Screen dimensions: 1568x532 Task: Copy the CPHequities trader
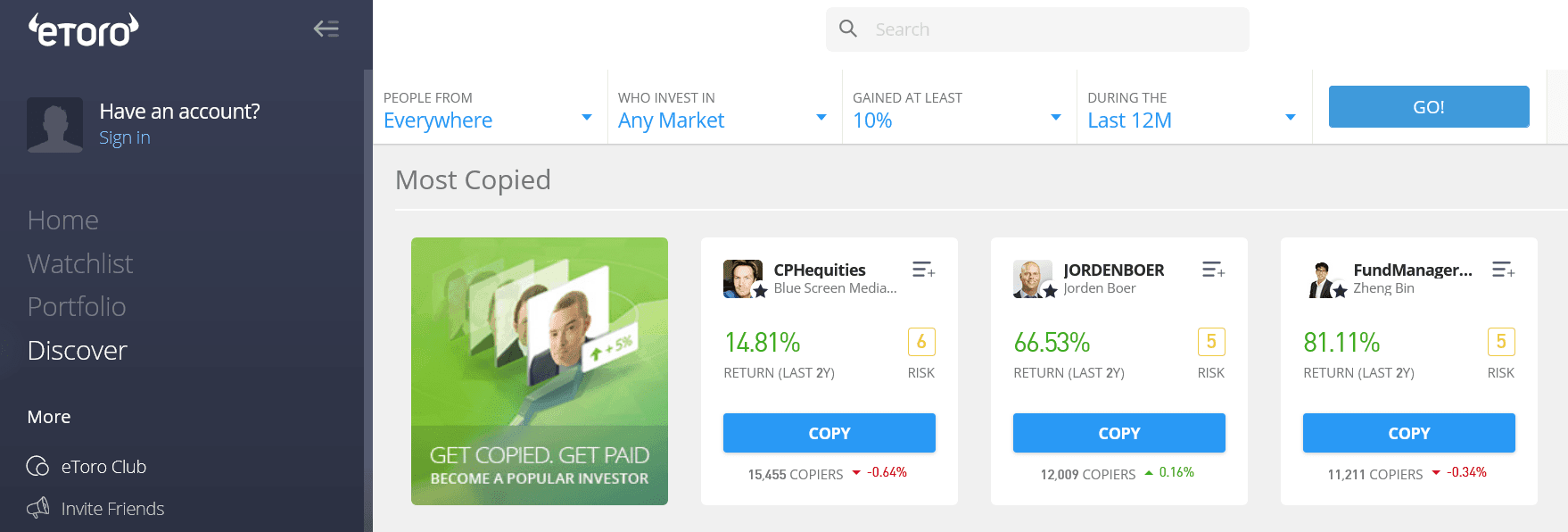[829, 433]
